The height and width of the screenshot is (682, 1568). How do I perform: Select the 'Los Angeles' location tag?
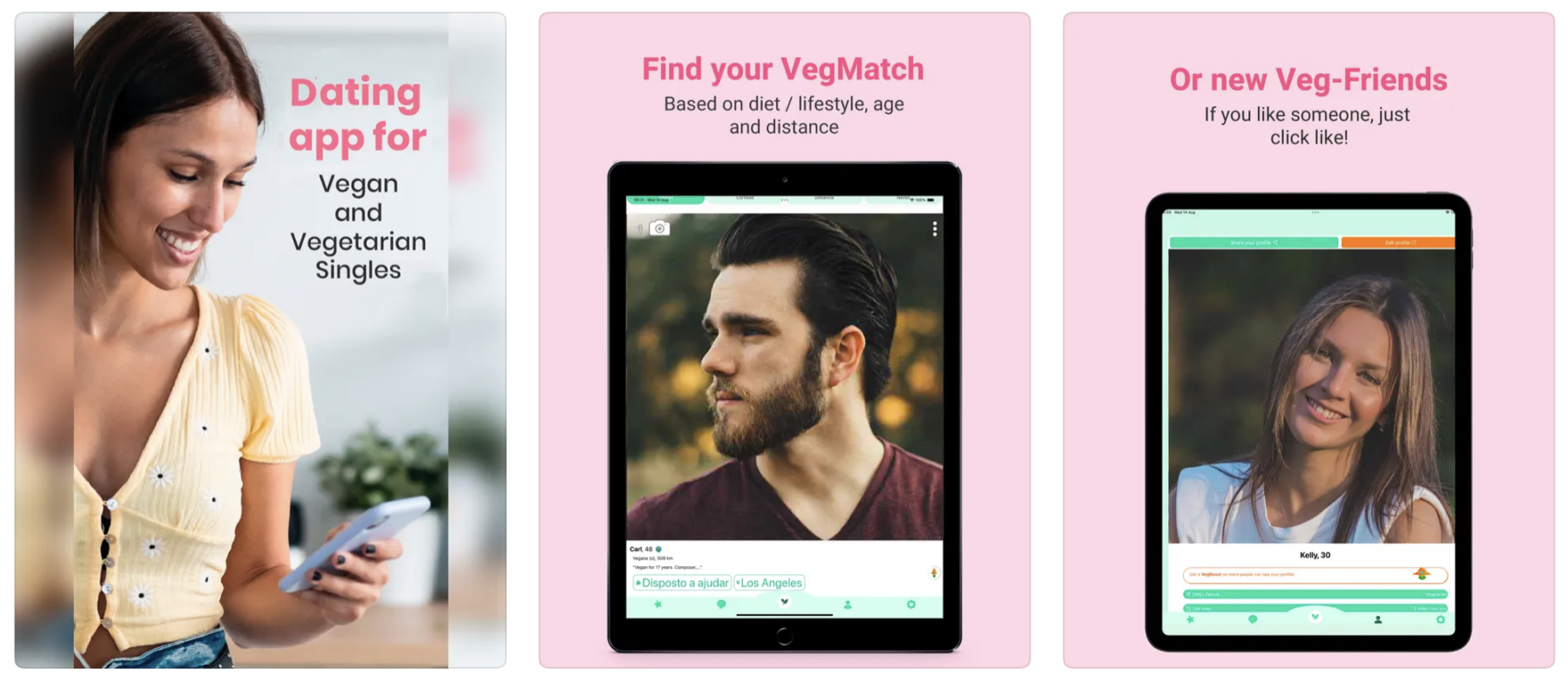tap(770, 583)
